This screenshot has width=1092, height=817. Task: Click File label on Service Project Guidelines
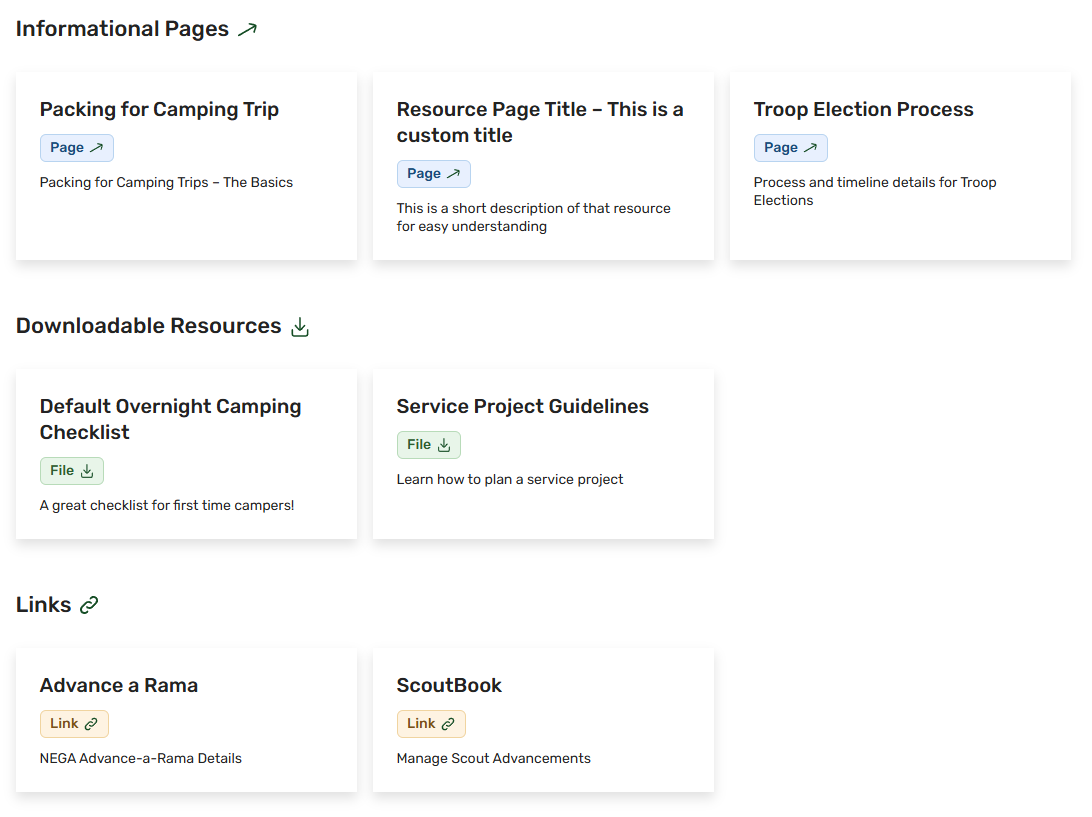pyautogui.click(x=419, y=444)
